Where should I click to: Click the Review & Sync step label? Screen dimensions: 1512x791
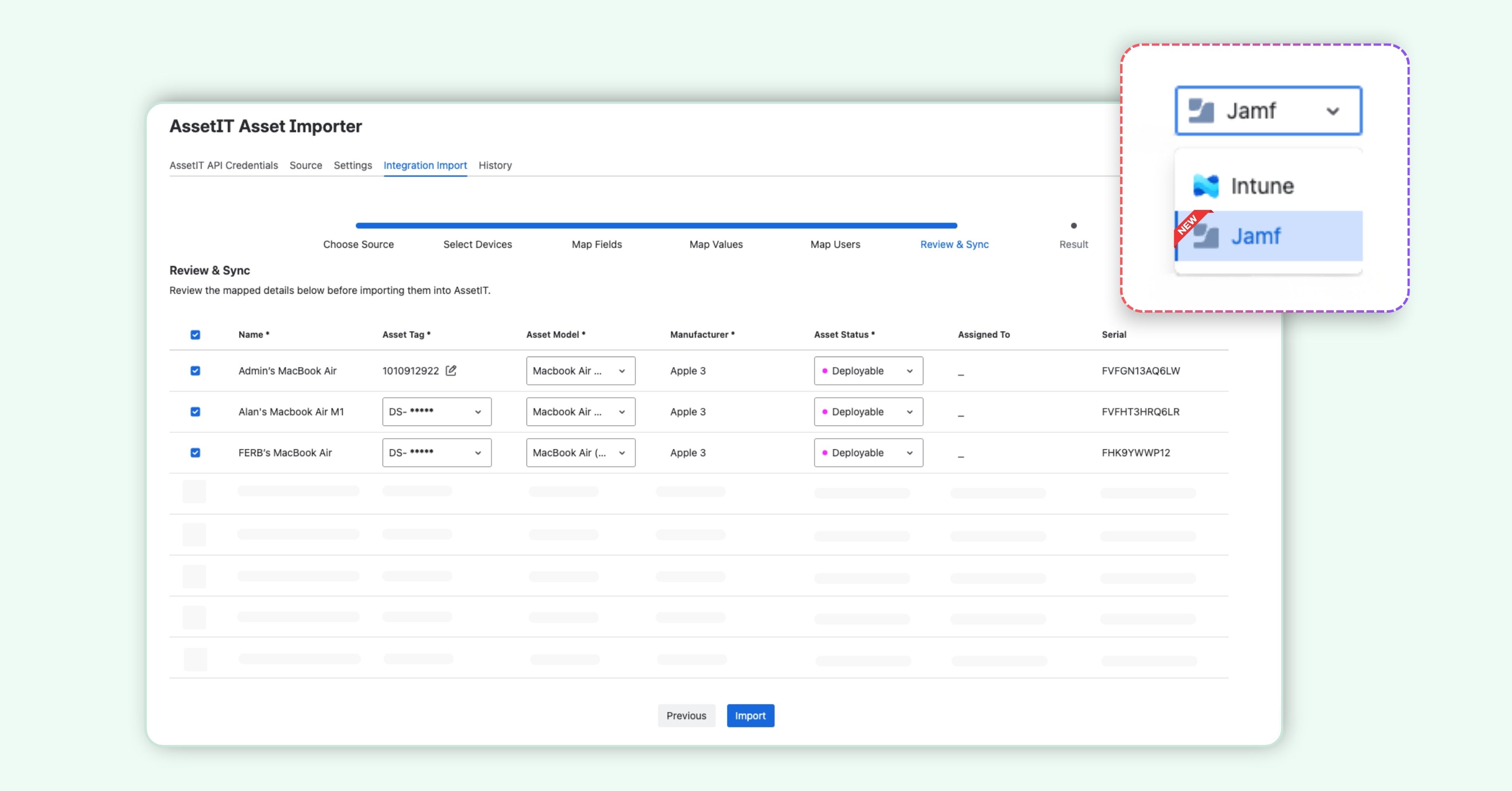pos(954,245)
